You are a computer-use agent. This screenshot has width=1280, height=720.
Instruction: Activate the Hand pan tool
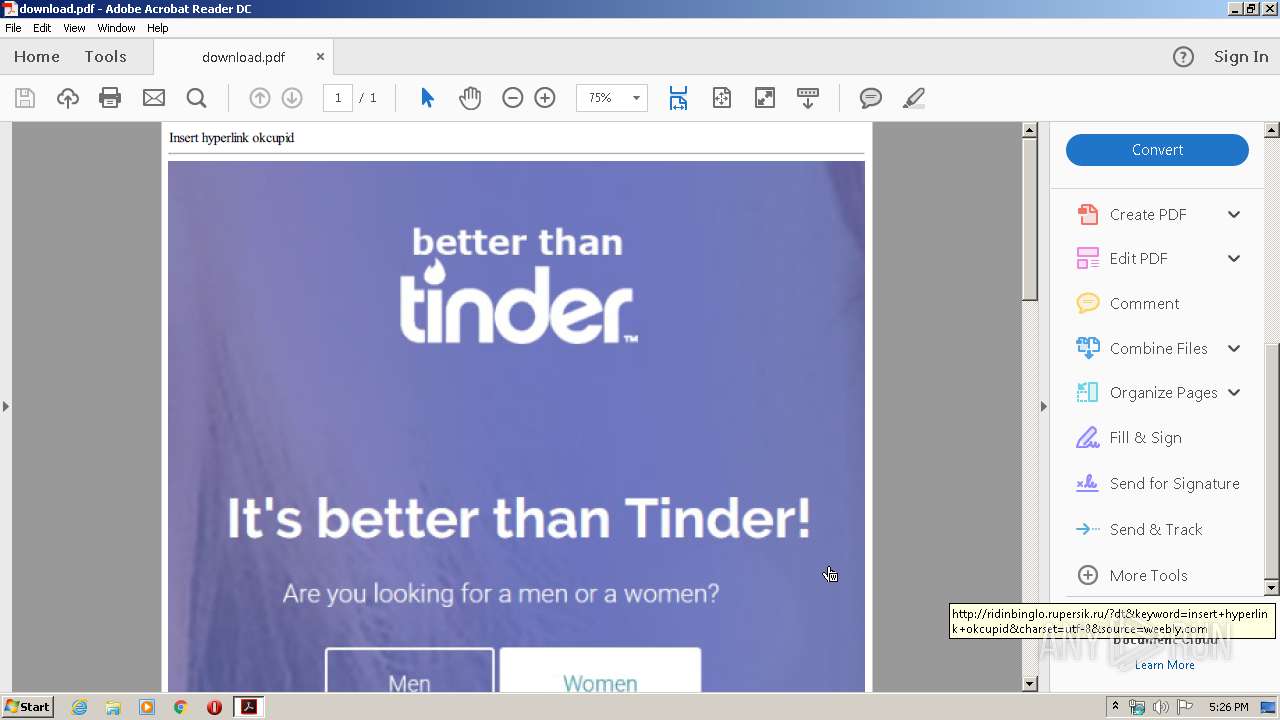click(470, 98)
